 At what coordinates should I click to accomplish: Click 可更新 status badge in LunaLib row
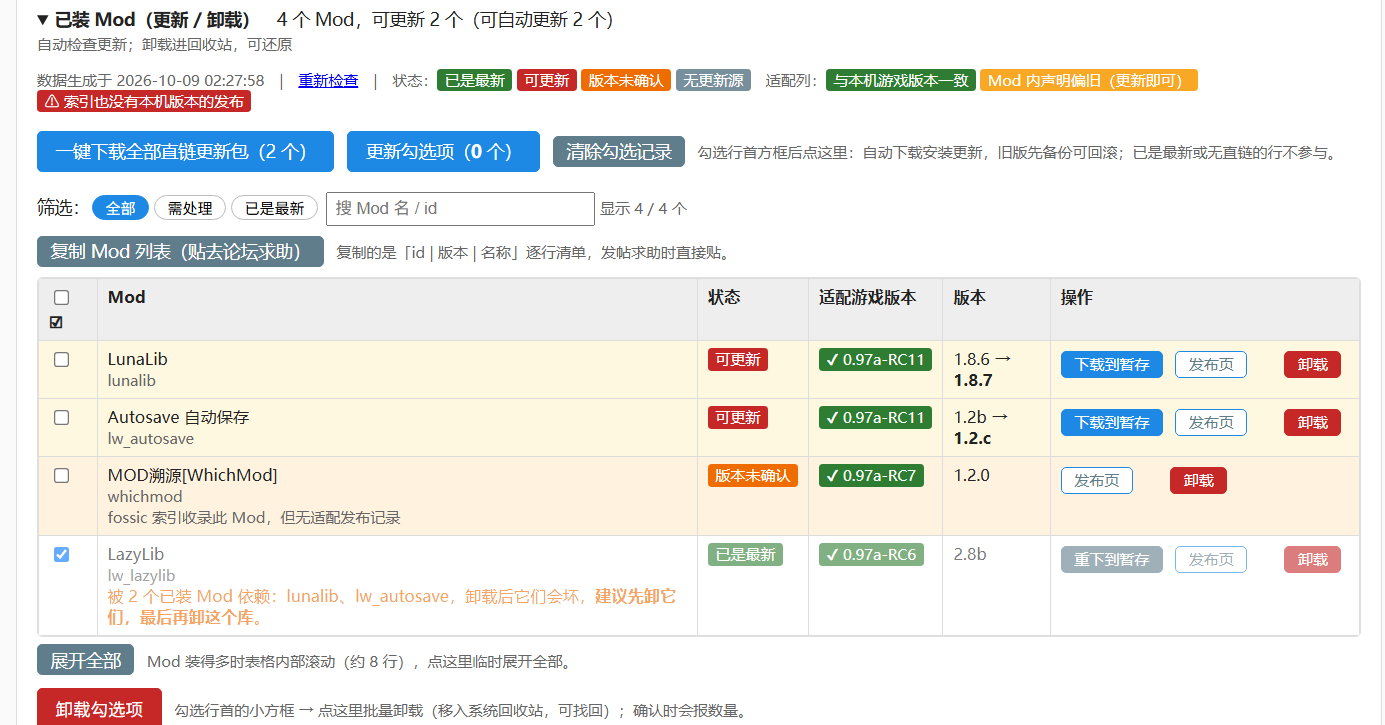(x=738, y=360)
